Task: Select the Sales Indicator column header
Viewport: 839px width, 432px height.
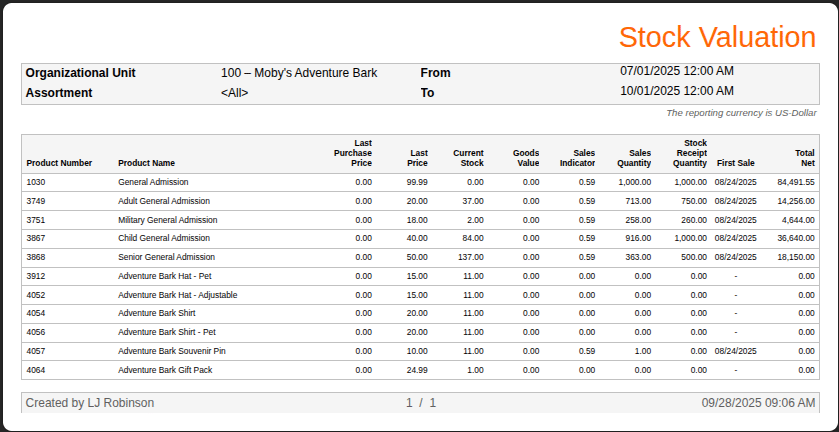Action: pyautogui.click(x=577, y=158)
